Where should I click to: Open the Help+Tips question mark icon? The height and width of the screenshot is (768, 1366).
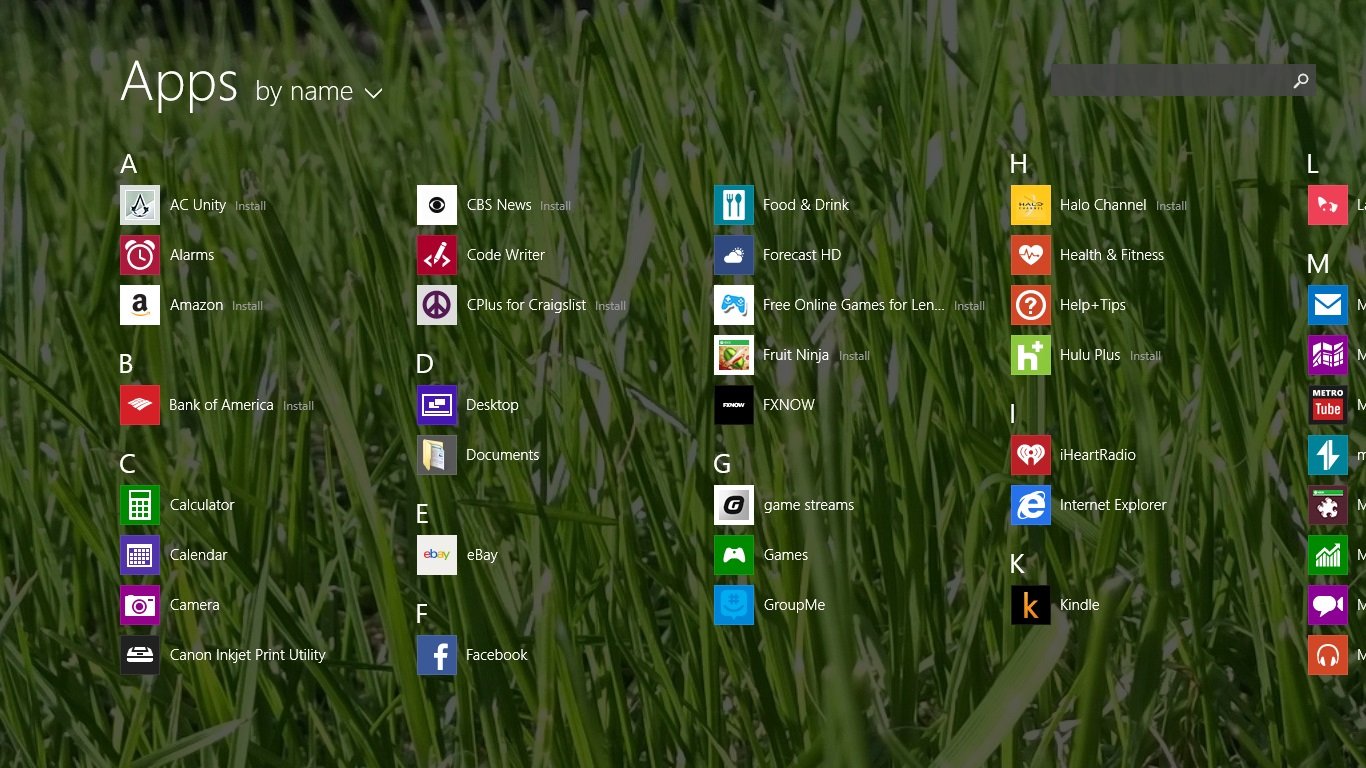[1031, 305]
